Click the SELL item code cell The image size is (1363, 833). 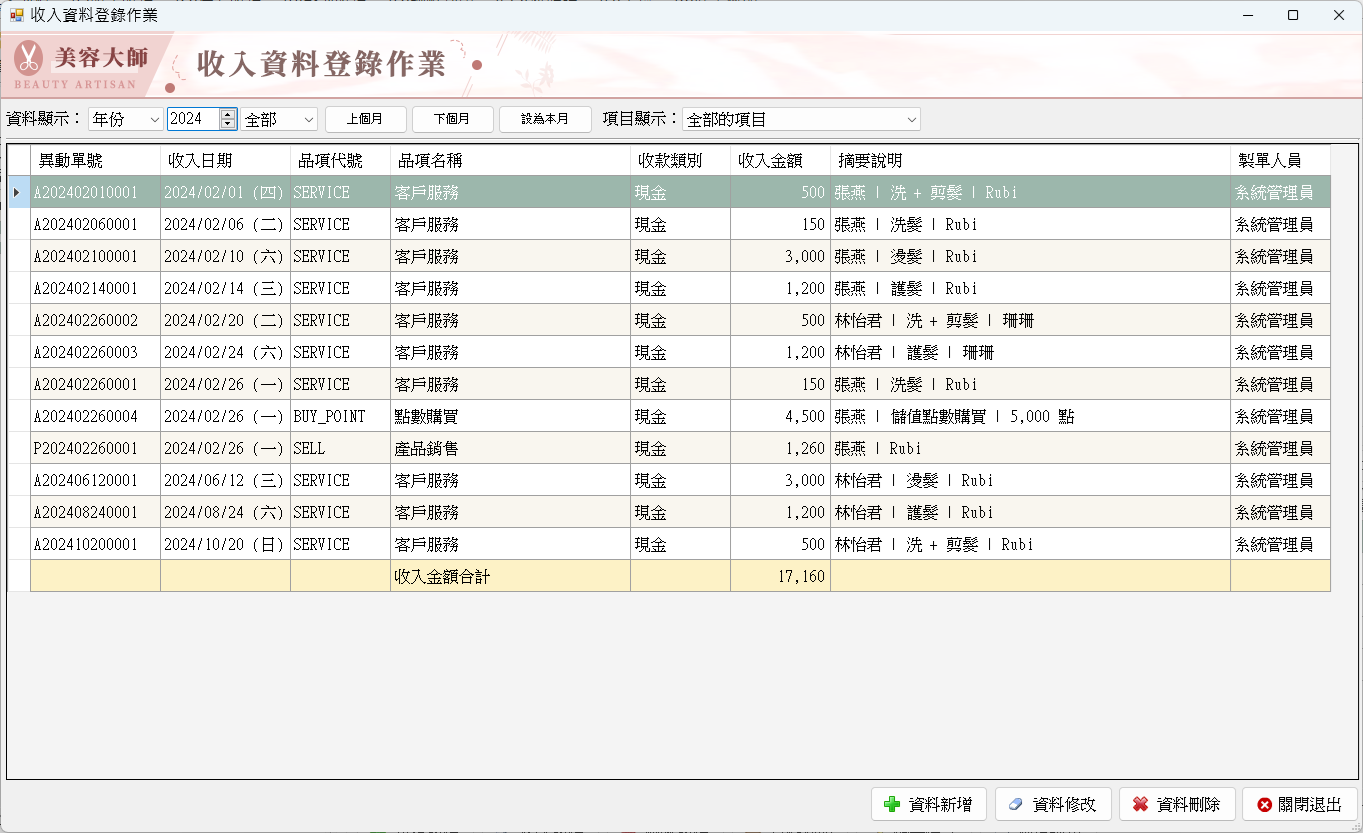[340, 448]
